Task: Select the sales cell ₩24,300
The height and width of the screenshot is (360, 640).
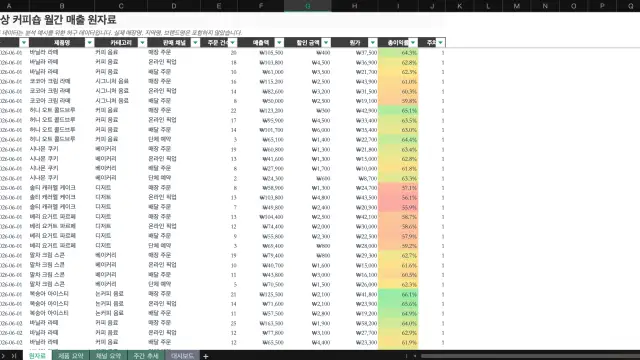Action: click(x=261, y=178)
